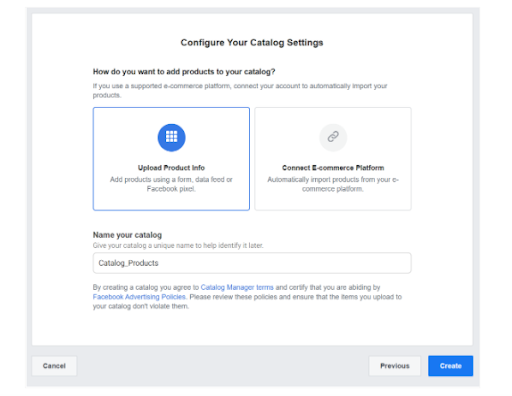Click 'Add products using a form' description
This screenshot has width=512, height=396.
coord(171,184)
